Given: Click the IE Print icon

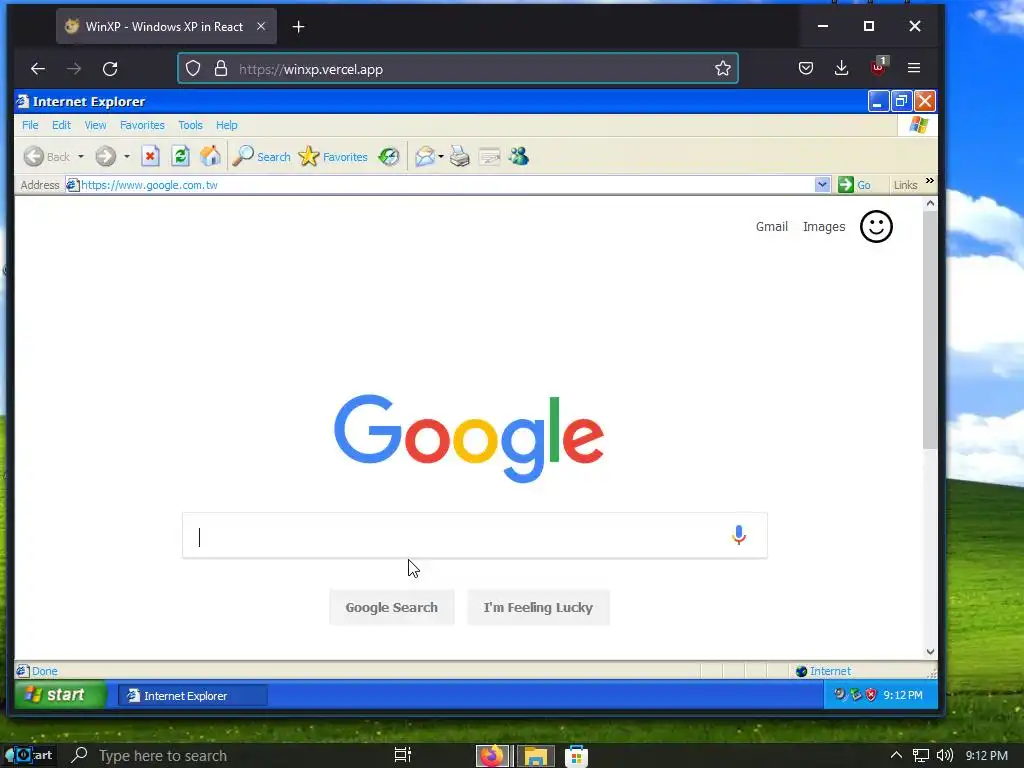Looking at the screenshot, I should 460,156.
